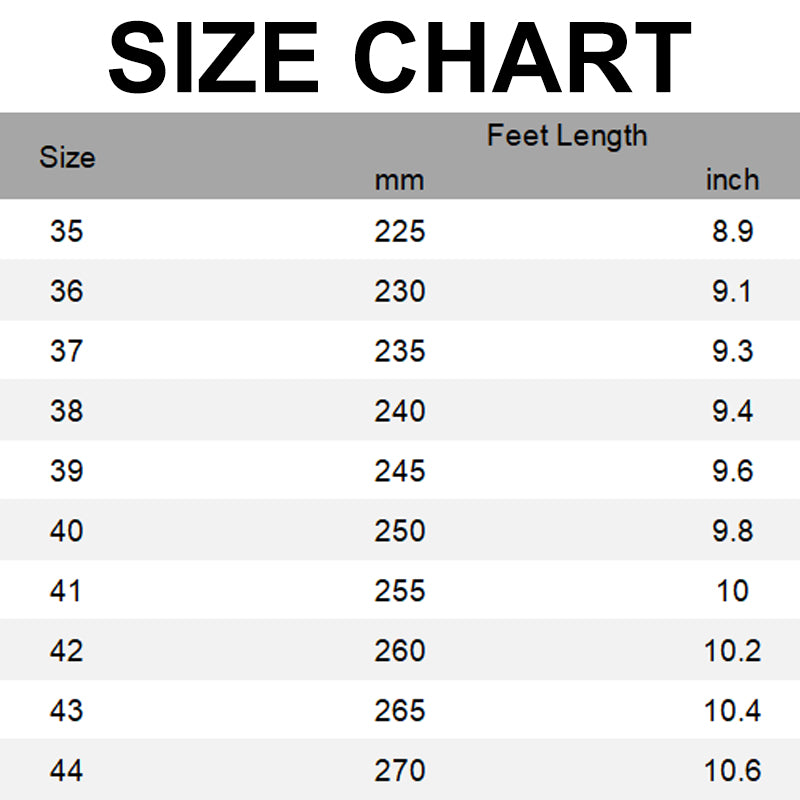This screenshot has width=800, height=800.
Task: Select the size 35 cell
Action: coord(67,231)
